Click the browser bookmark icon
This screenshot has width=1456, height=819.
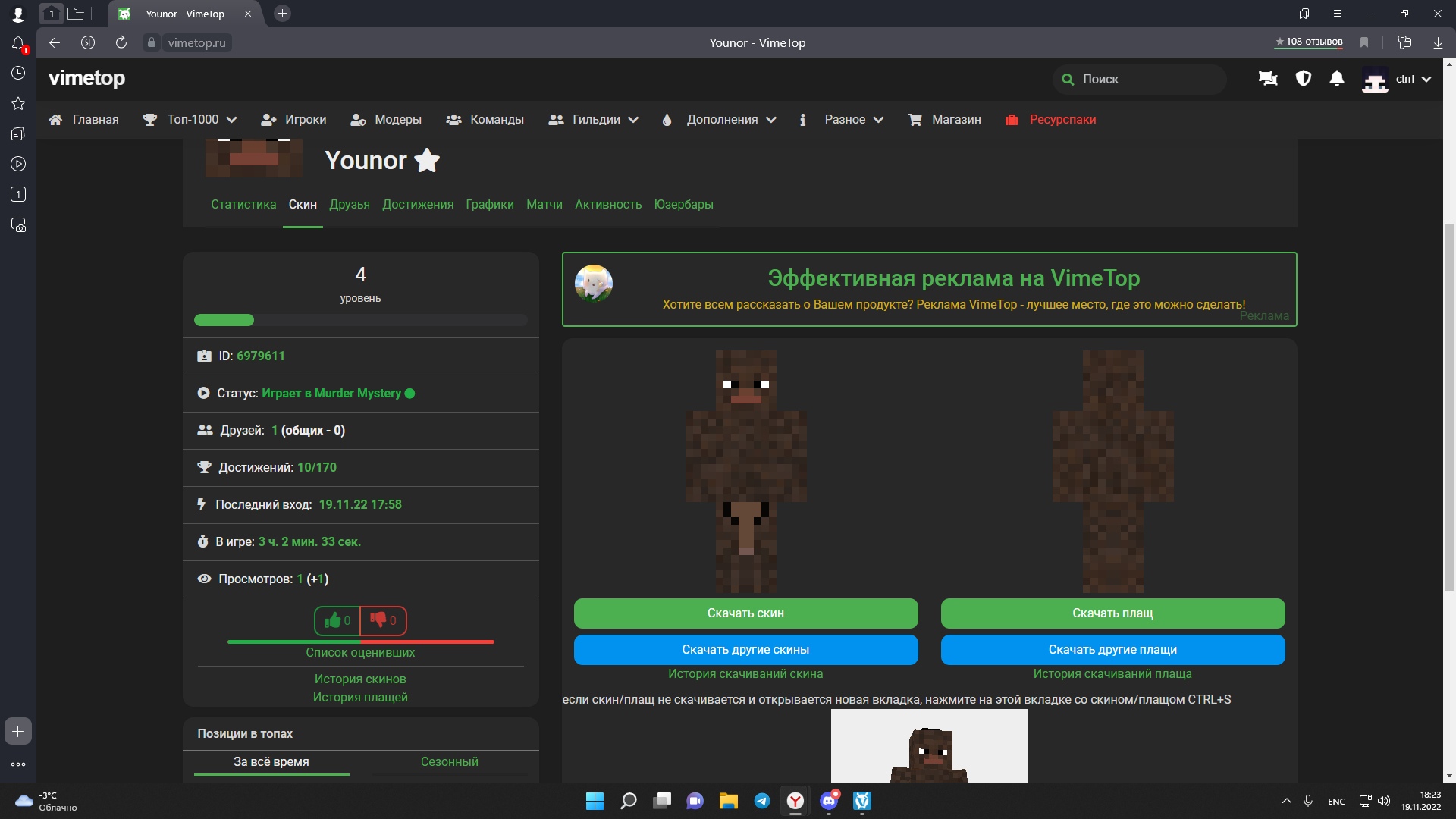(x=1364, y=42)
